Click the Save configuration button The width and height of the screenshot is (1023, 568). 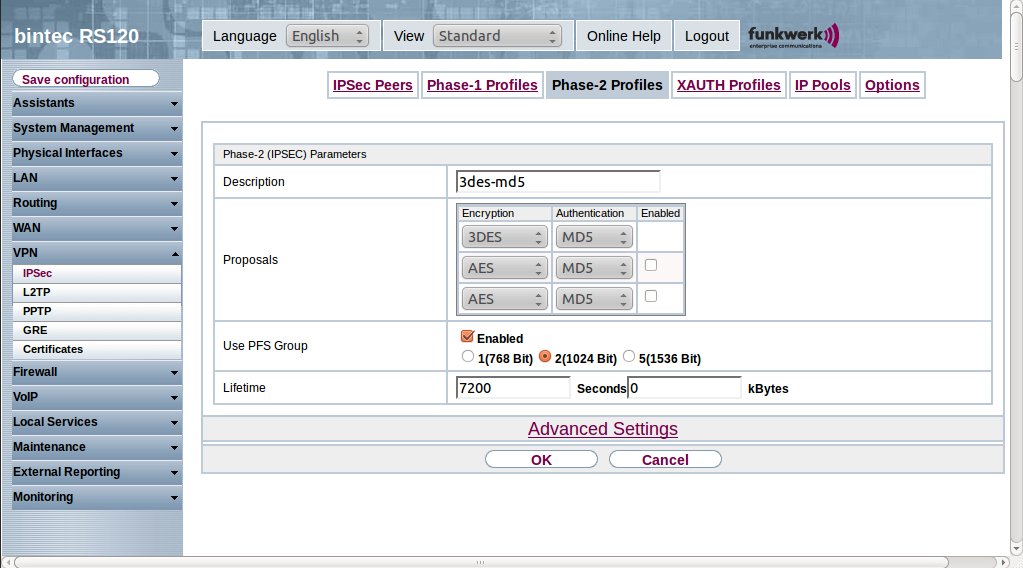tap(86, 79)
